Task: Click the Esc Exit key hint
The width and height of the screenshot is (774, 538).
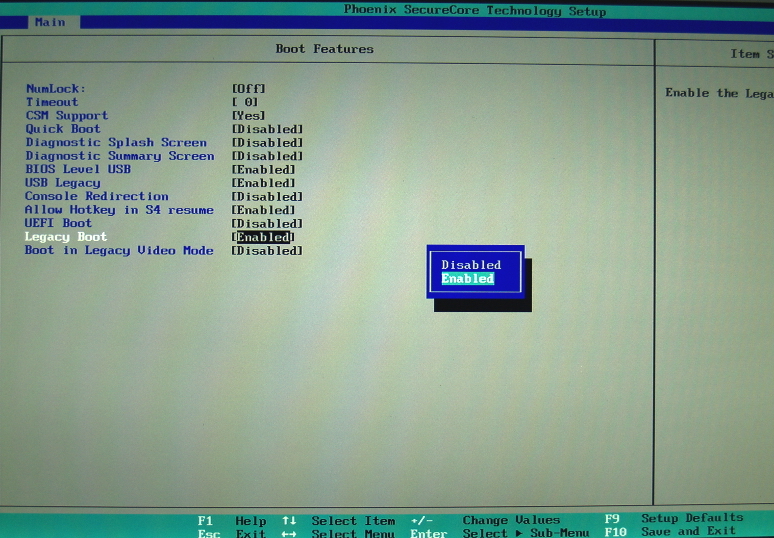Action: pos(230,533)
